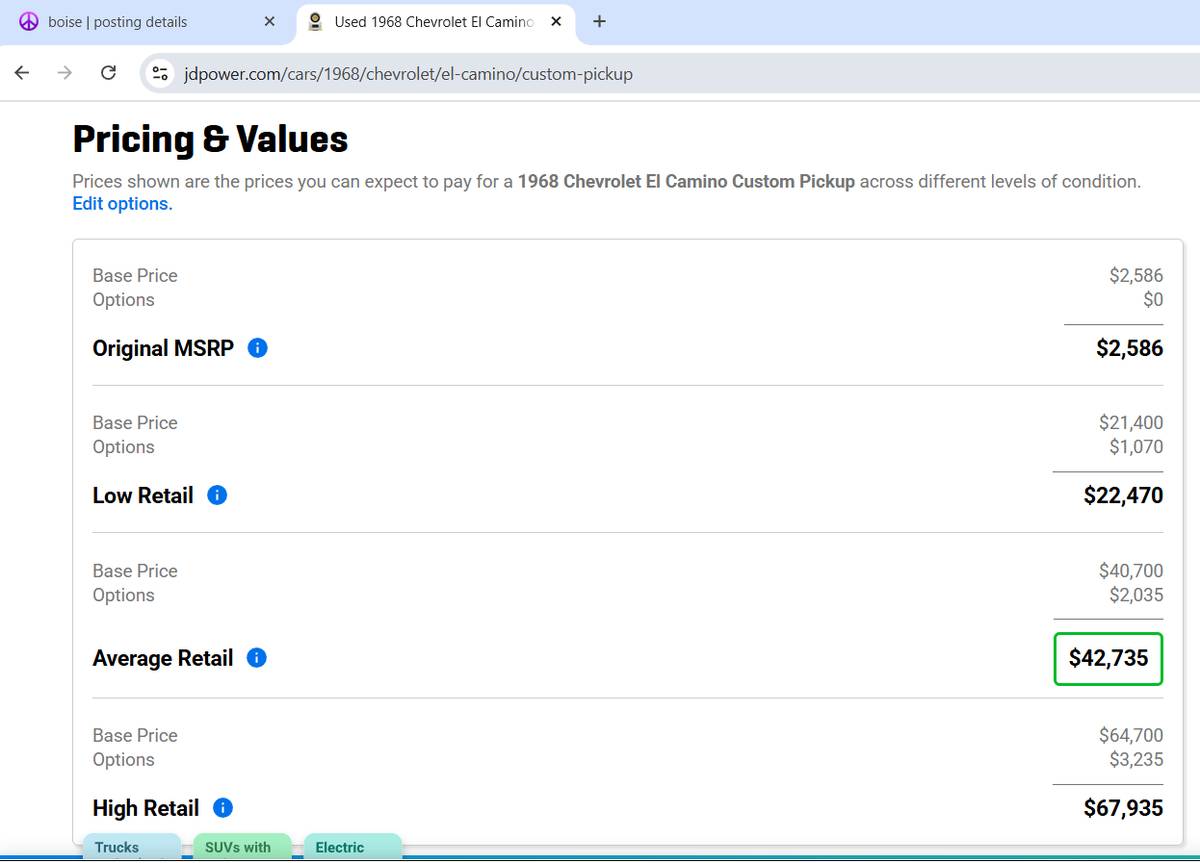Click info icon beside High Retail

click(223, 808)
